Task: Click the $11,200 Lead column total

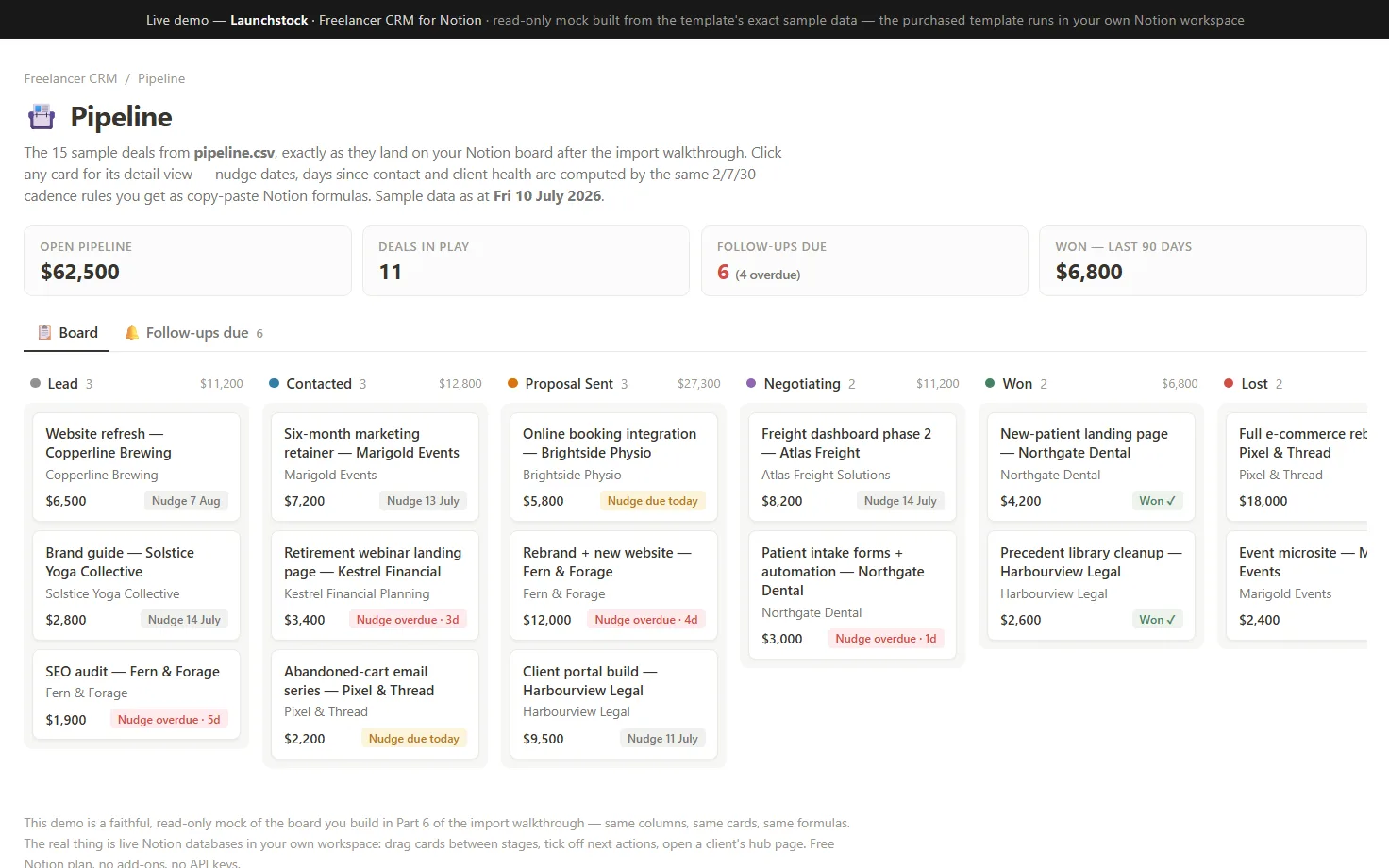Action: (x=222, y=384)
